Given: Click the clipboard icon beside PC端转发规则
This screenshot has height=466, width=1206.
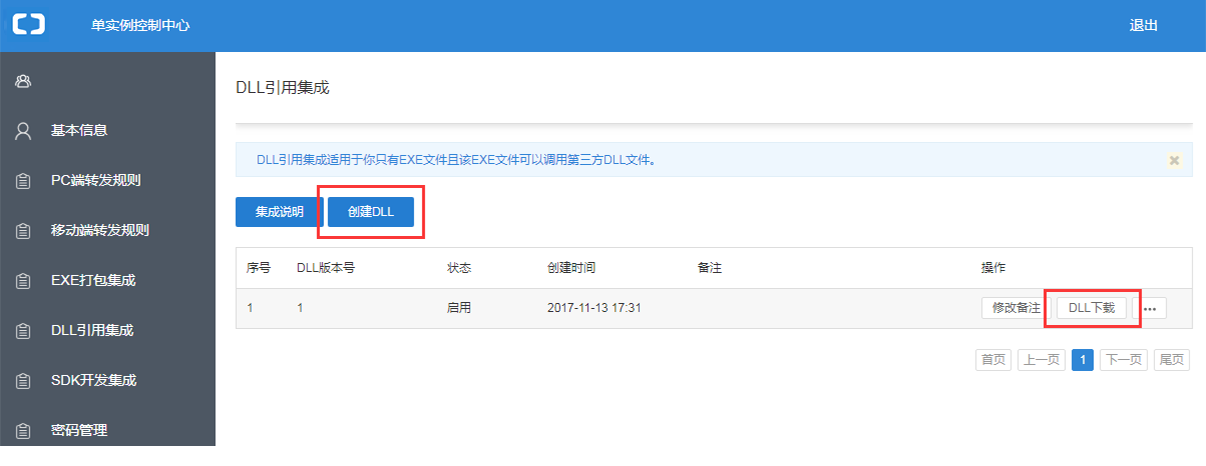Looking at the screenshot, I should (23, 181).
